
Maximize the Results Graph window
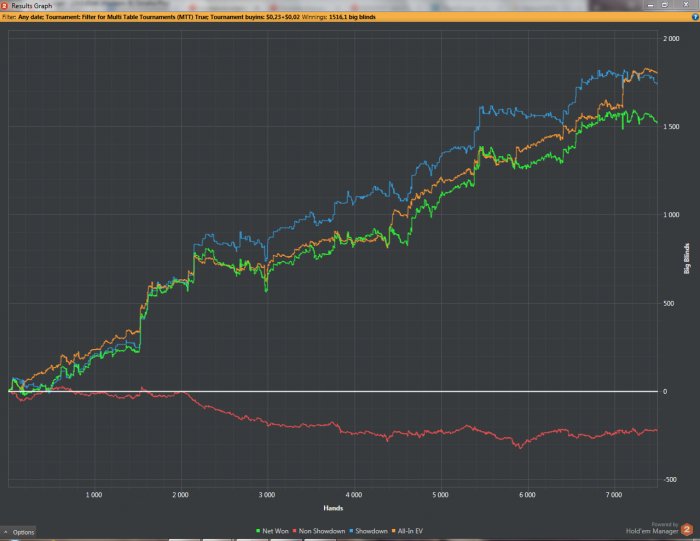coord(665,5)
